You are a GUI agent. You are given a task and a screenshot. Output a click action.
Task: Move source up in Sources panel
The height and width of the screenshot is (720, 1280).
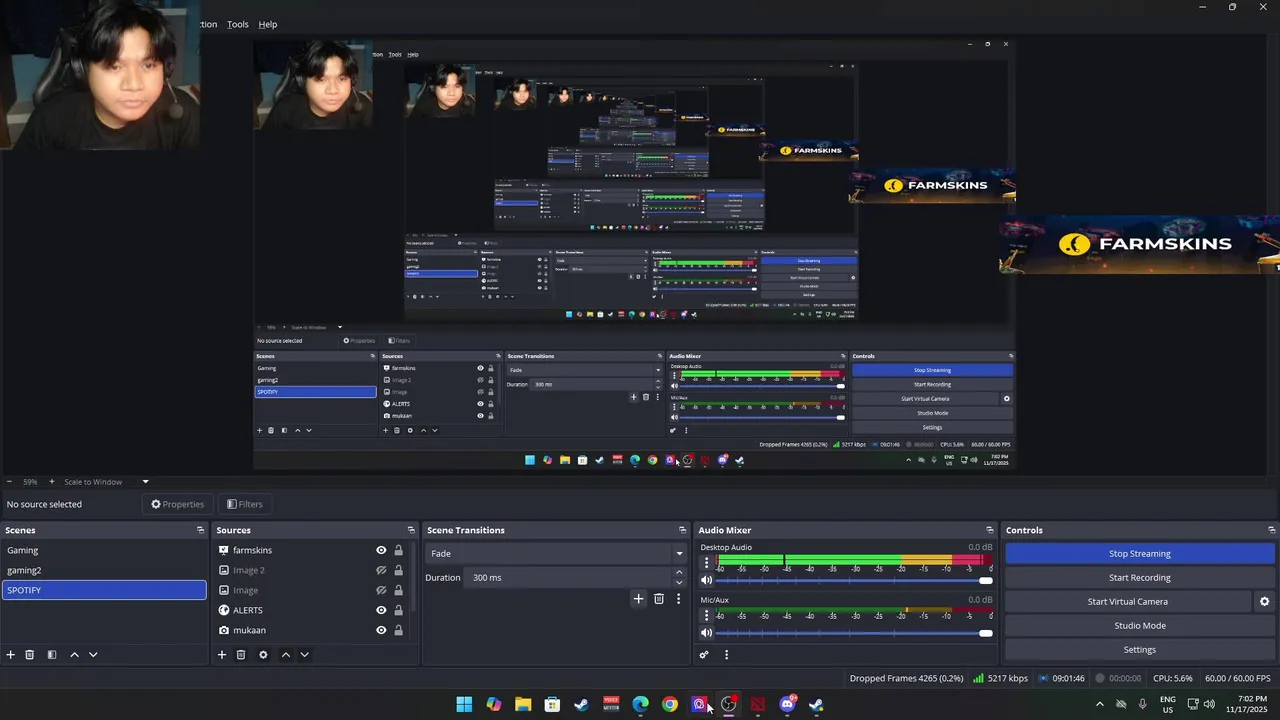285,655
